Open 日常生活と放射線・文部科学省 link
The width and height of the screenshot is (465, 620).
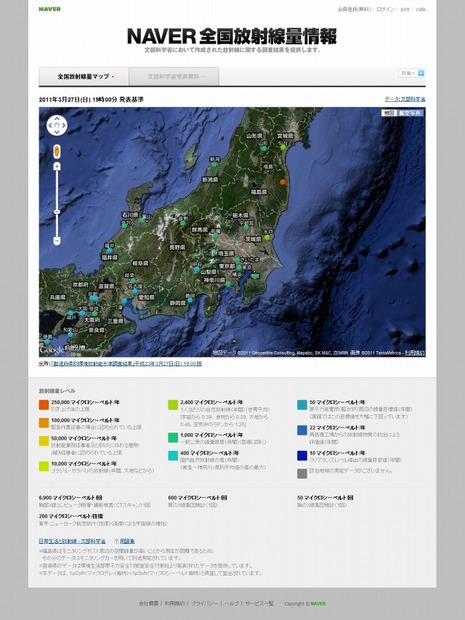(72, 541)
